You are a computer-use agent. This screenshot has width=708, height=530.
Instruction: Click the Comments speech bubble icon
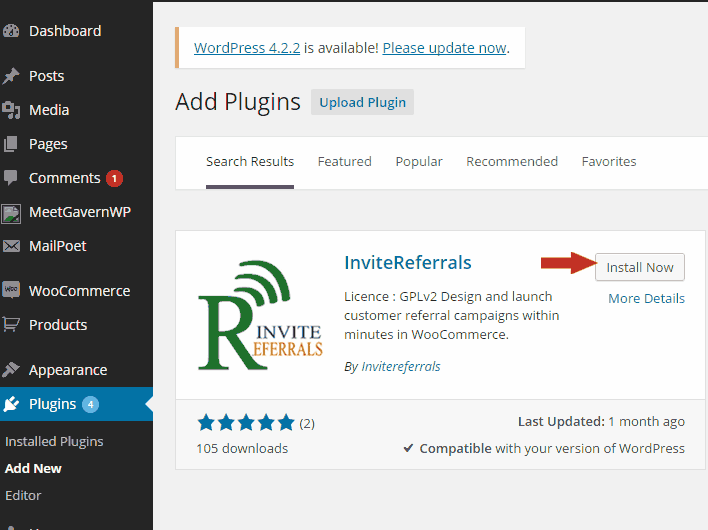[10, 177]
